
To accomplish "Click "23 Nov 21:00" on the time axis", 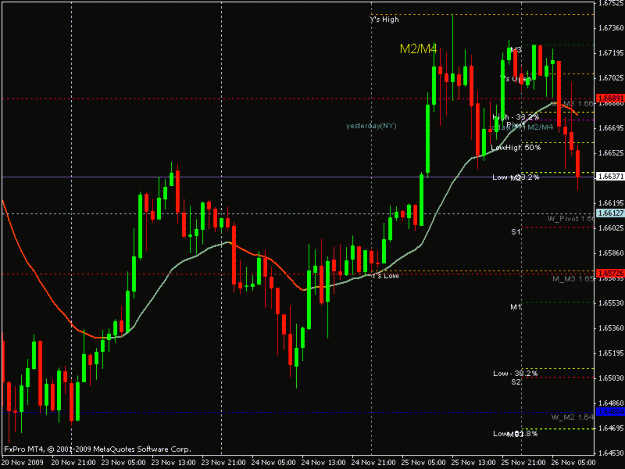I will 223,463.
